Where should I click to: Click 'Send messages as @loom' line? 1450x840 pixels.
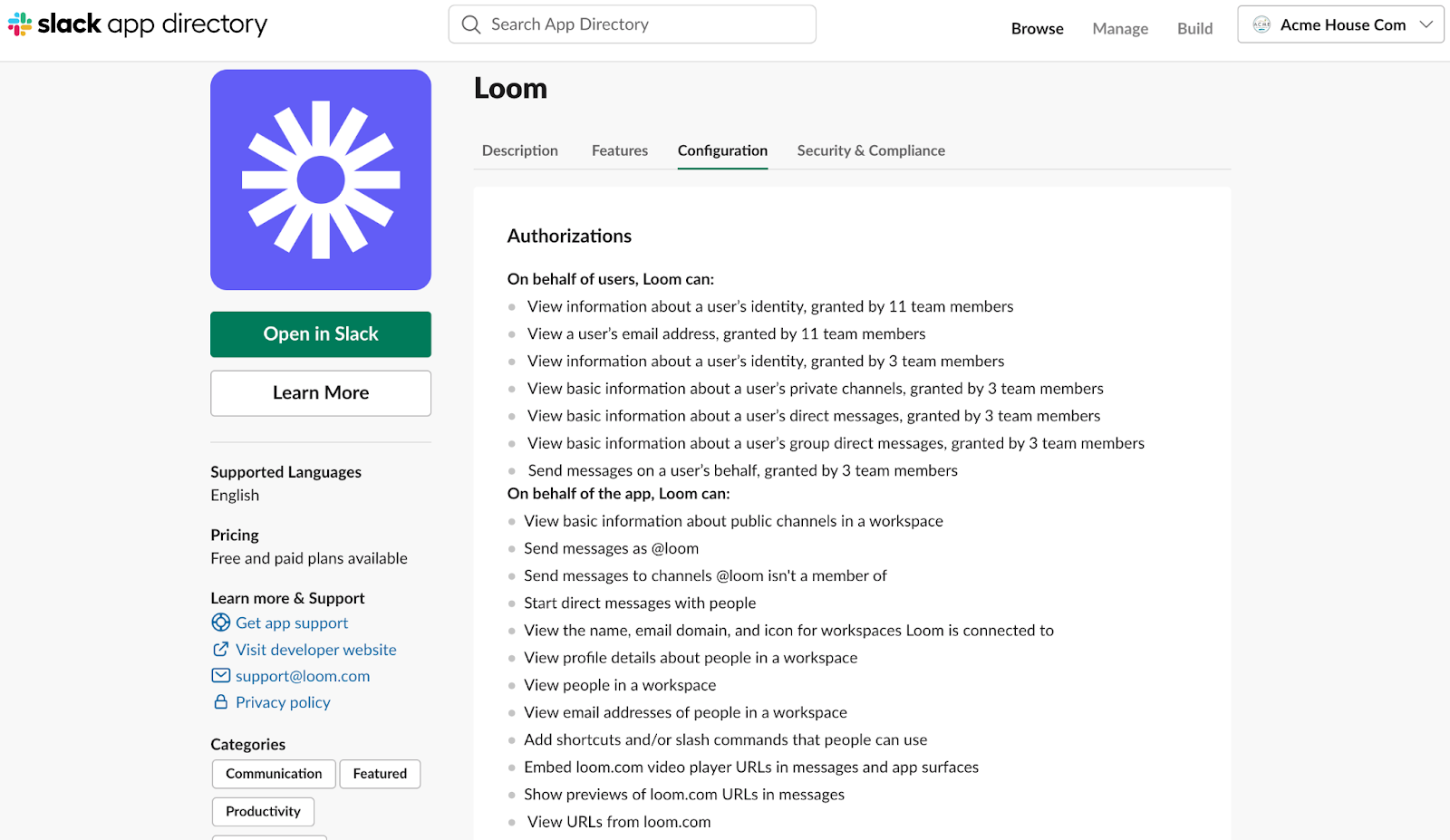[612, 548]
